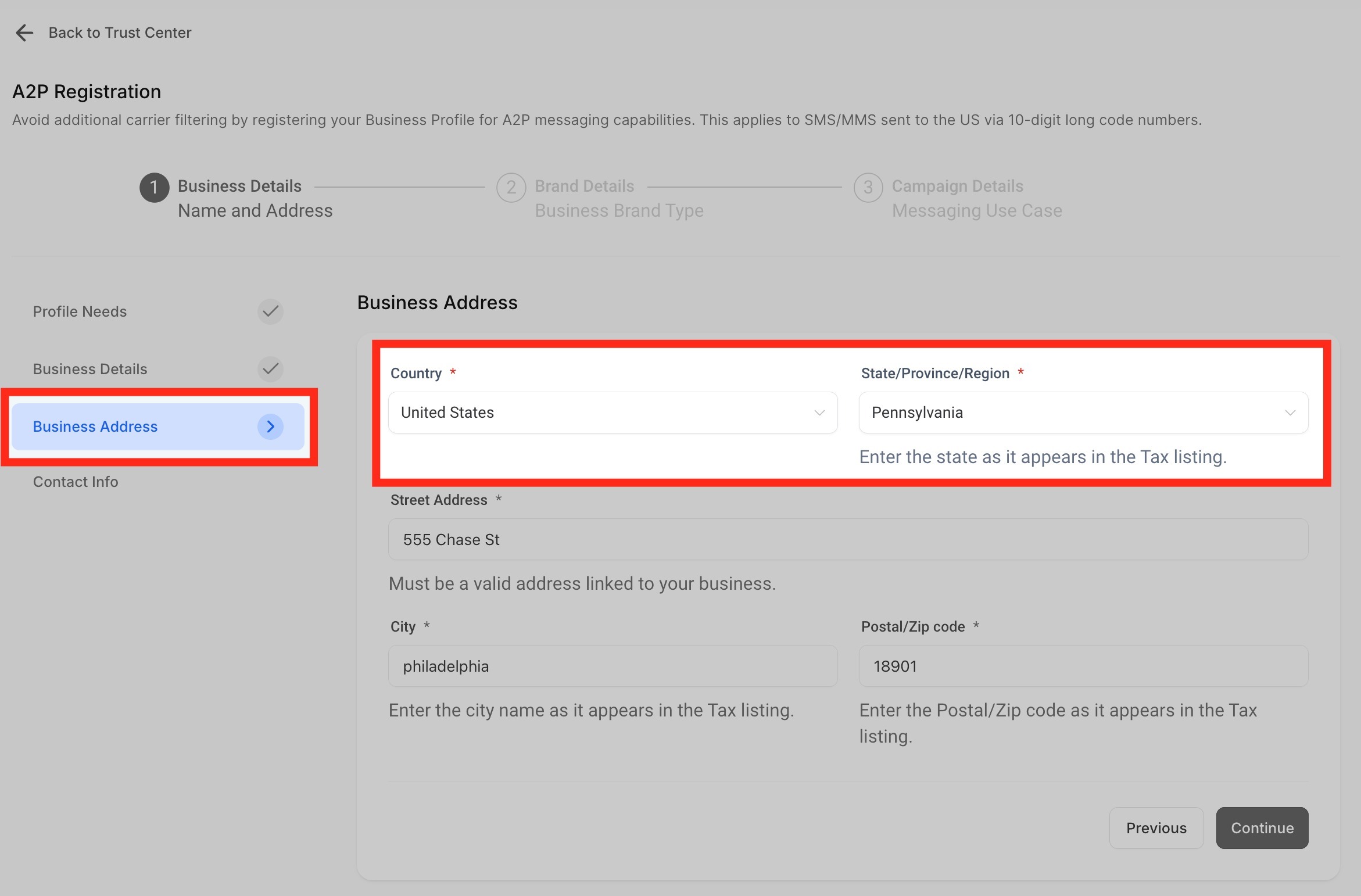Viewport: 1361px width, 896px height.
Task: Click the Business Address chevron icon
Action: point(270,427)
